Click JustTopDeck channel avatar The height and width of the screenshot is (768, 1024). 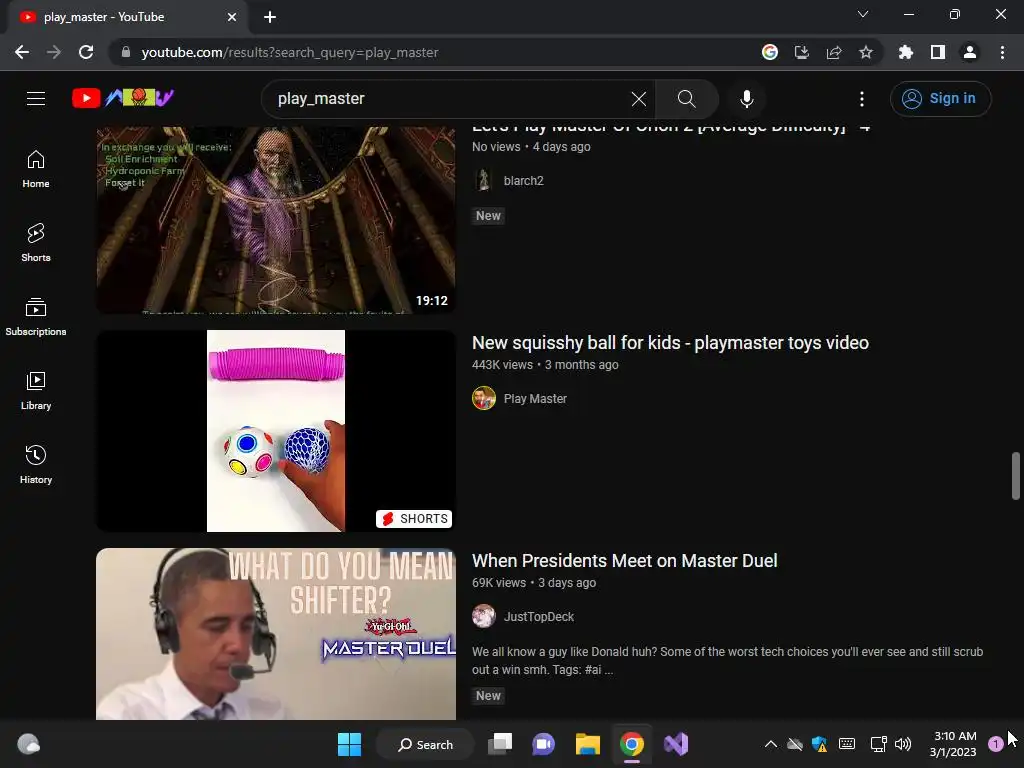click(x=484, y=616)
